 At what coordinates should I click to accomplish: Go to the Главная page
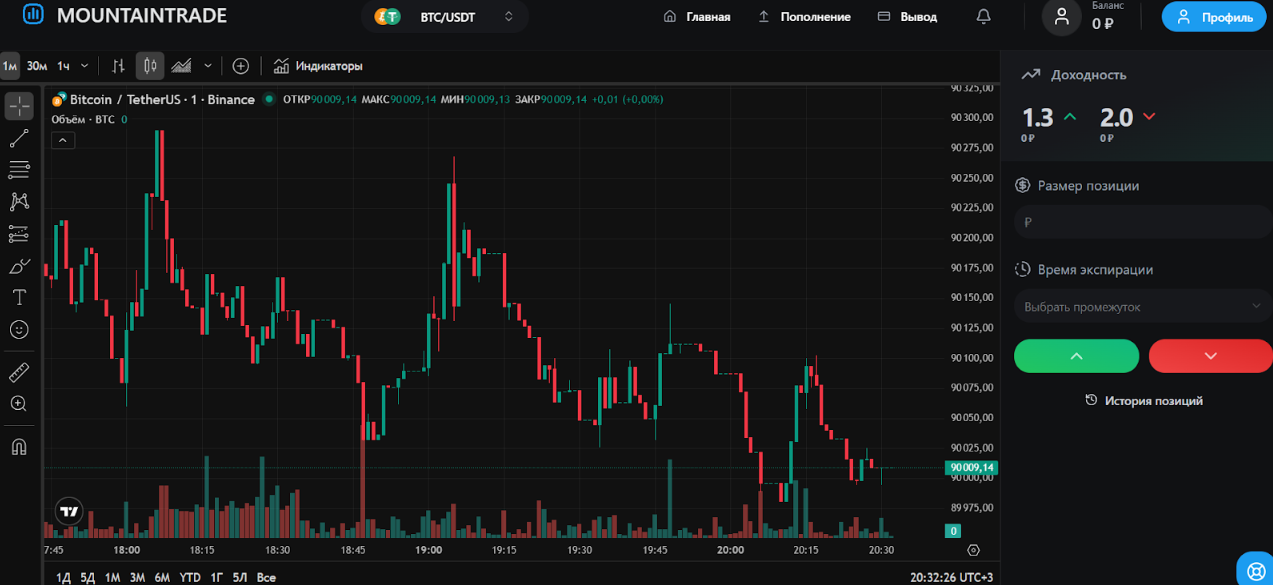tap(697, 17)
